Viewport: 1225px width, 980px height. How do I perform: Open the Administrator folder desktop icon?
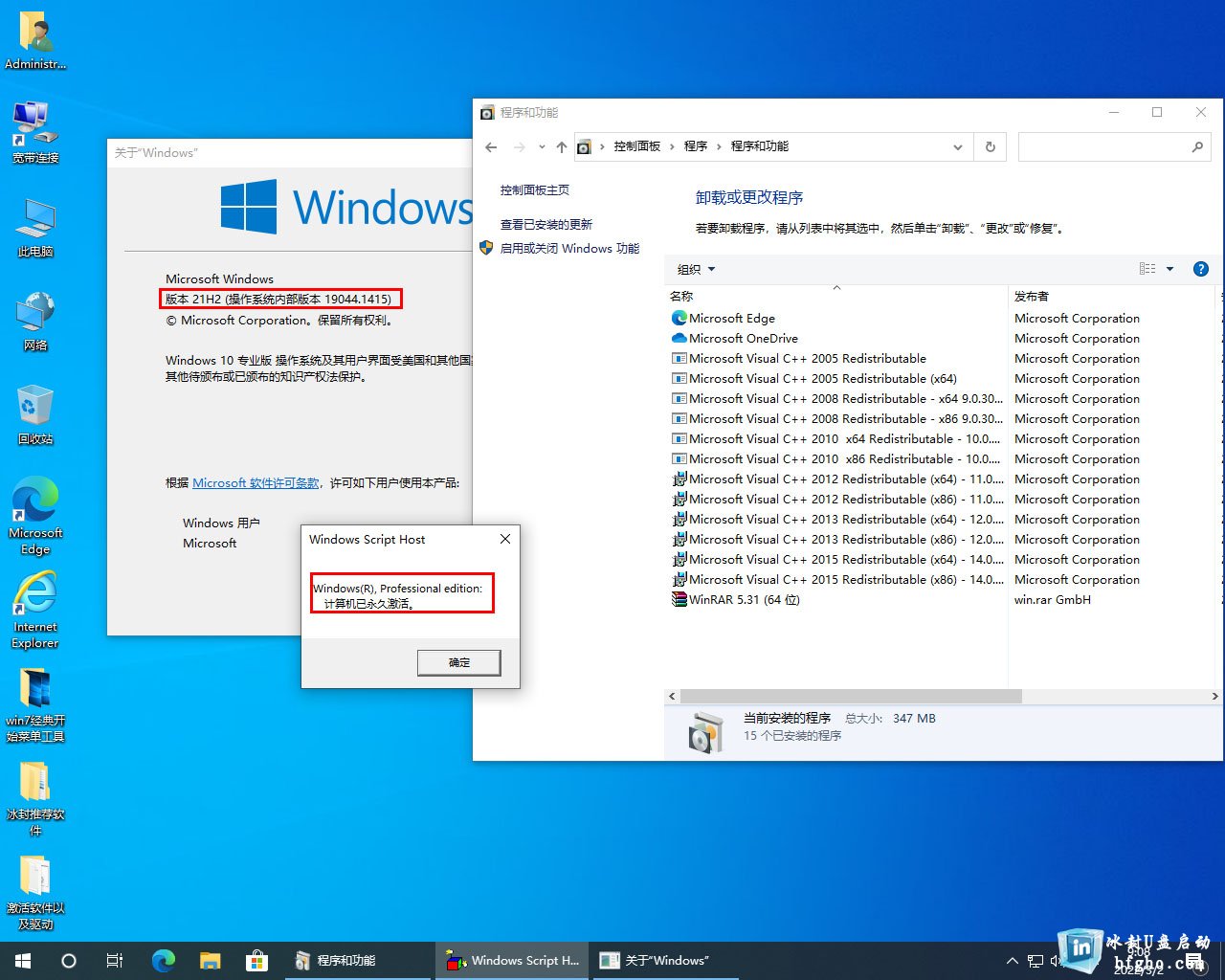pyautogui.click(x=35, y=40)
